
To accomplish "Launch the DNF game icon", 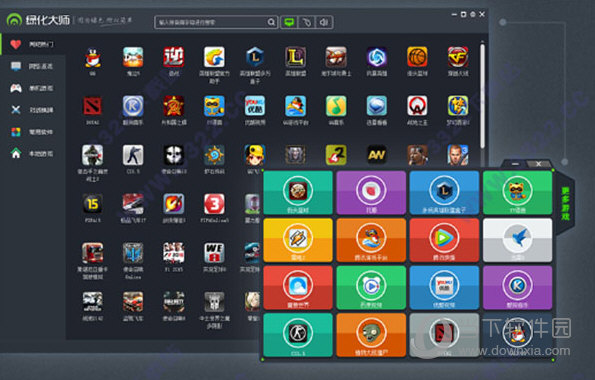I will (x=133, y=57).
